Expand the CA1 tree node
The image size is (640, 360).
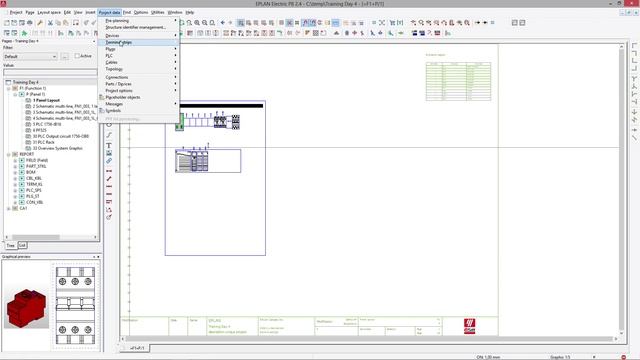click(9, 208)
